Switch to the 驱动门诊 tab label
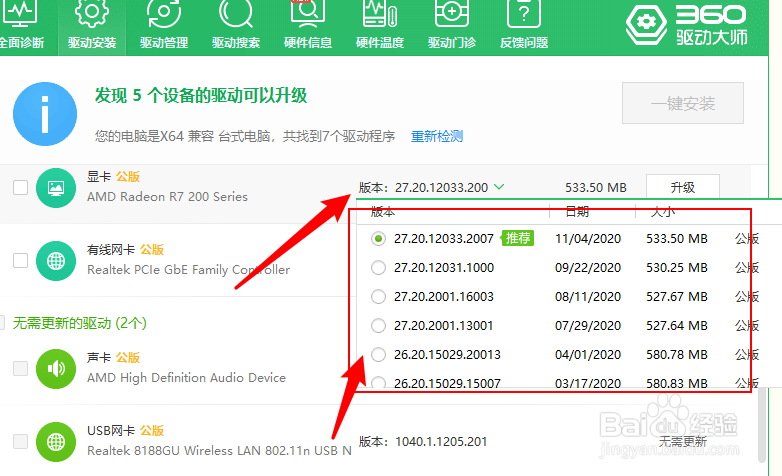The height and width of the screenshot is (476, 782). click(x=452, y=43)
